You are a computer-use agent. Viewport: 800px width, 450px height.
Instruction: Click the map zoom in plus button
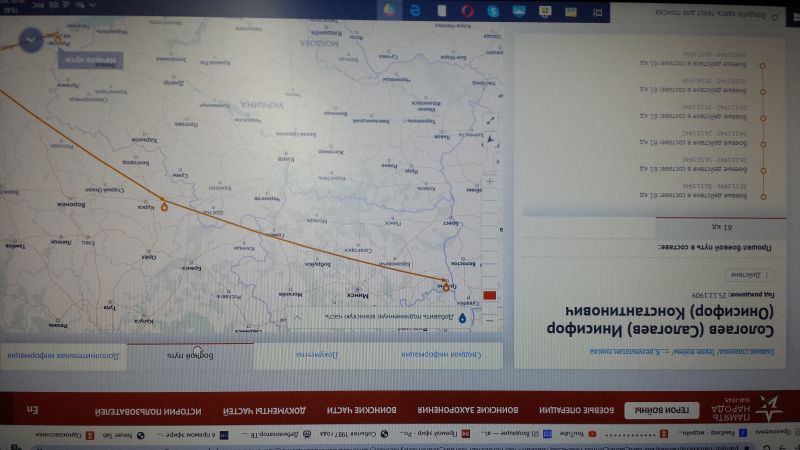point(490,181)
